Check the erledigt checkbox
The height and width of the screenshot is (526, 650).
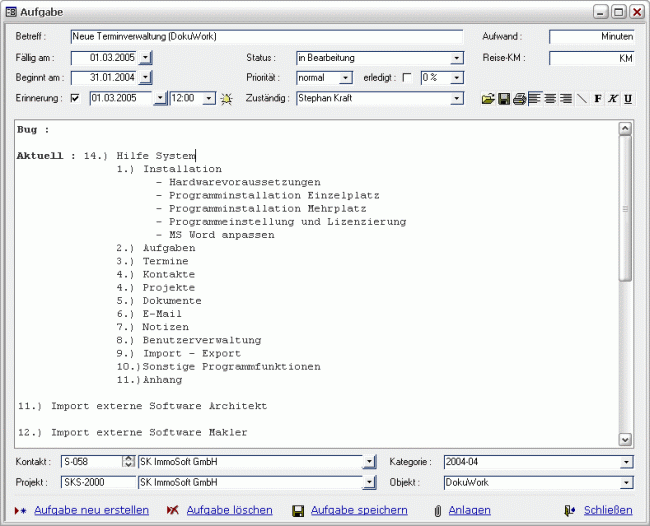(406, 78)
